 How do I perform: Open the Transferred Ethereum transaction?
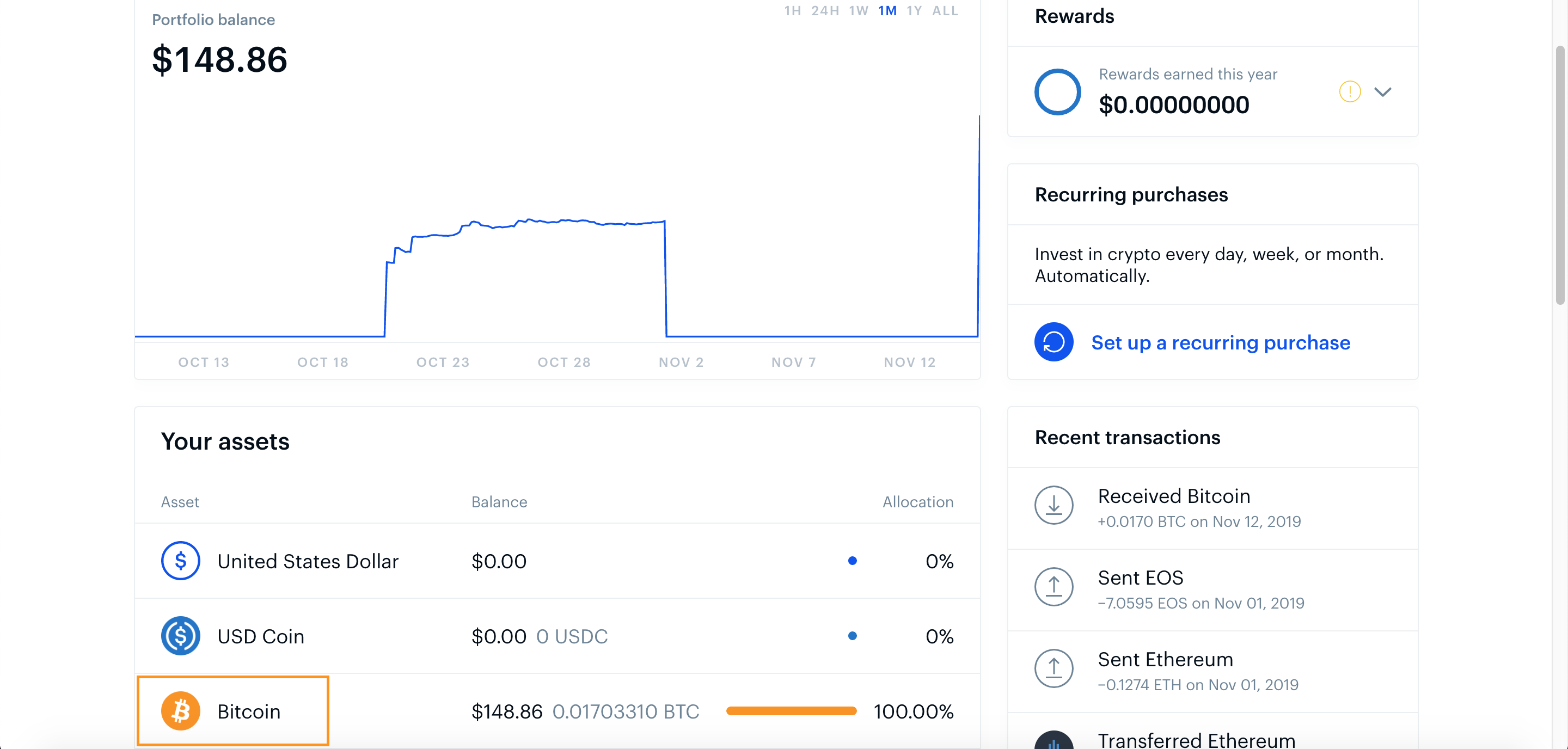tap(1212, 732)
